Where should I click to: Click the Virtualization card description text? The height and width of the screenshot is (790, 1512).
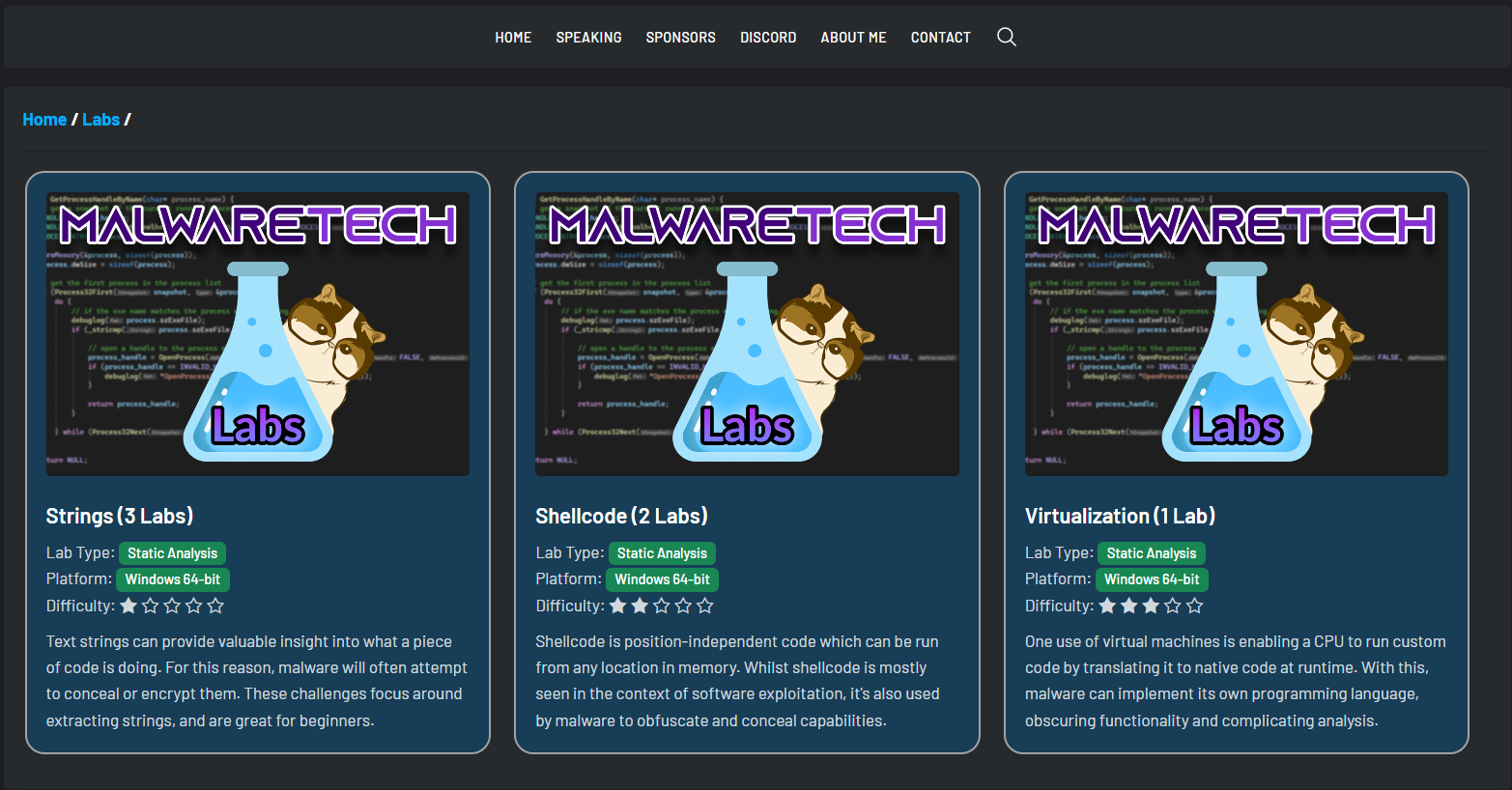pos(1236,681)
